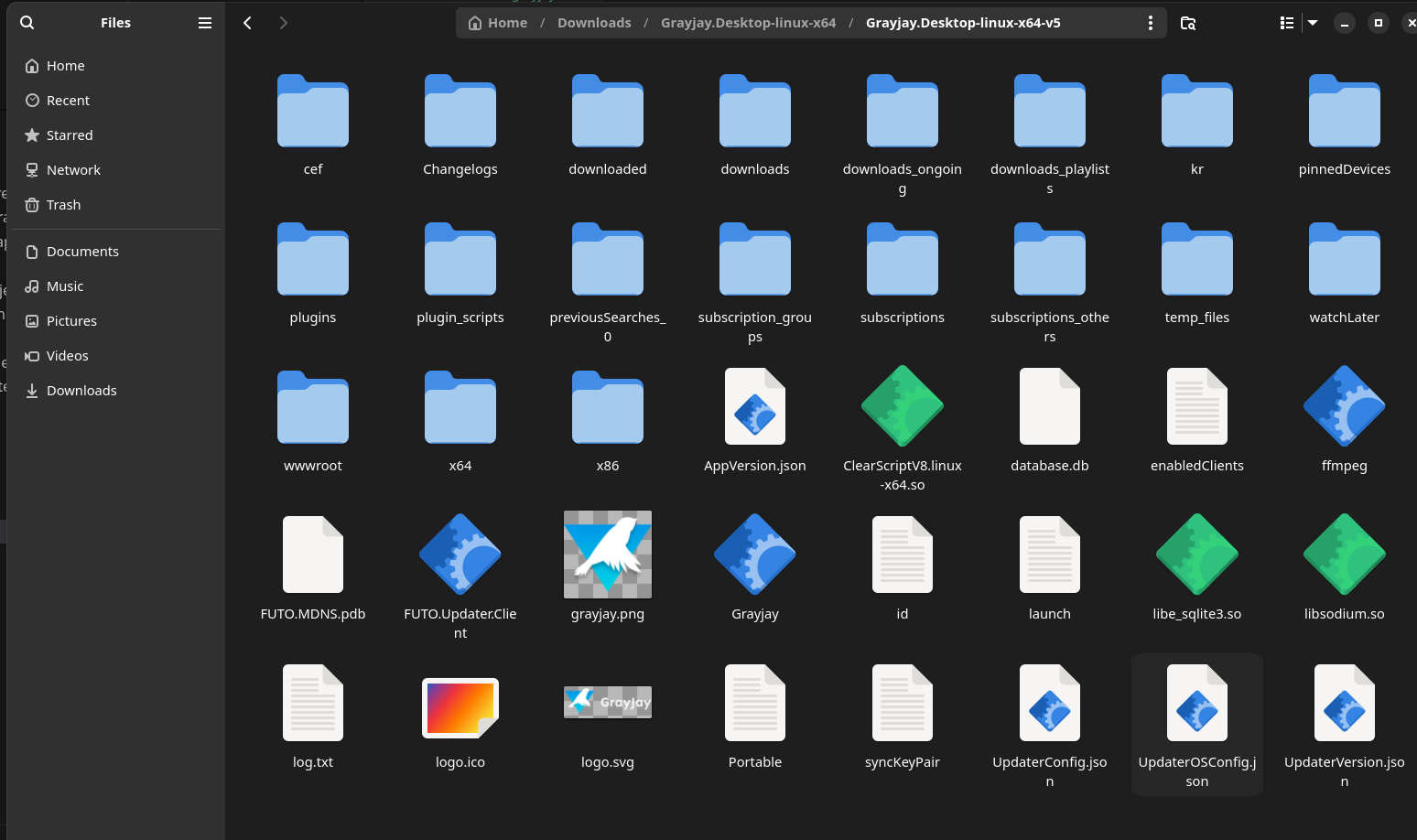Select the libe_sqlite3.so library file
Screen dimensions: 1417x840
click(1197, 555)
